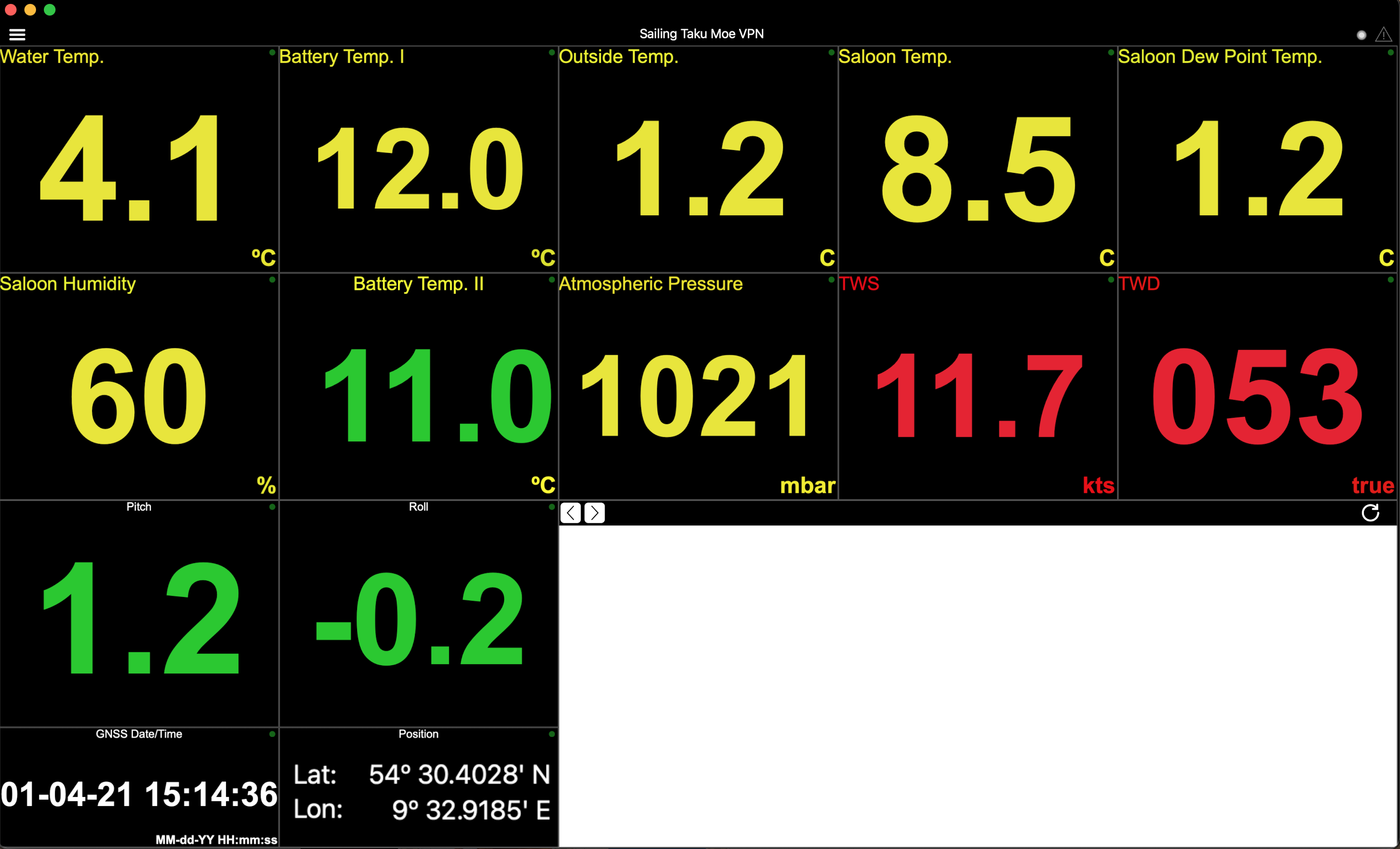Click the TWS status dot
Viewport: 1400px width, 849px height.
click(x=1110, y=280)
